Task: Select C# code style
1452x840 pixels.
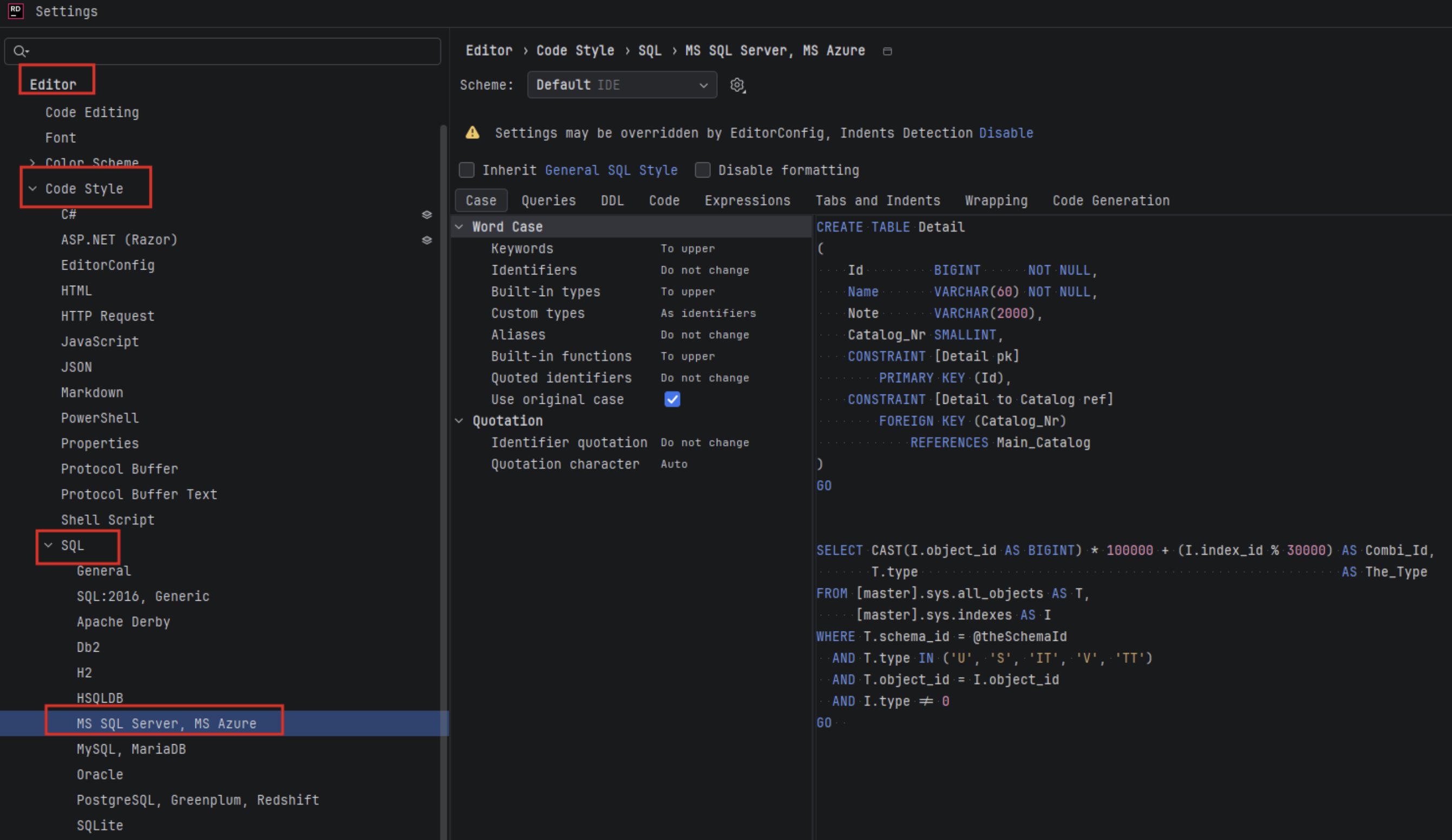Action: (69, 214)
